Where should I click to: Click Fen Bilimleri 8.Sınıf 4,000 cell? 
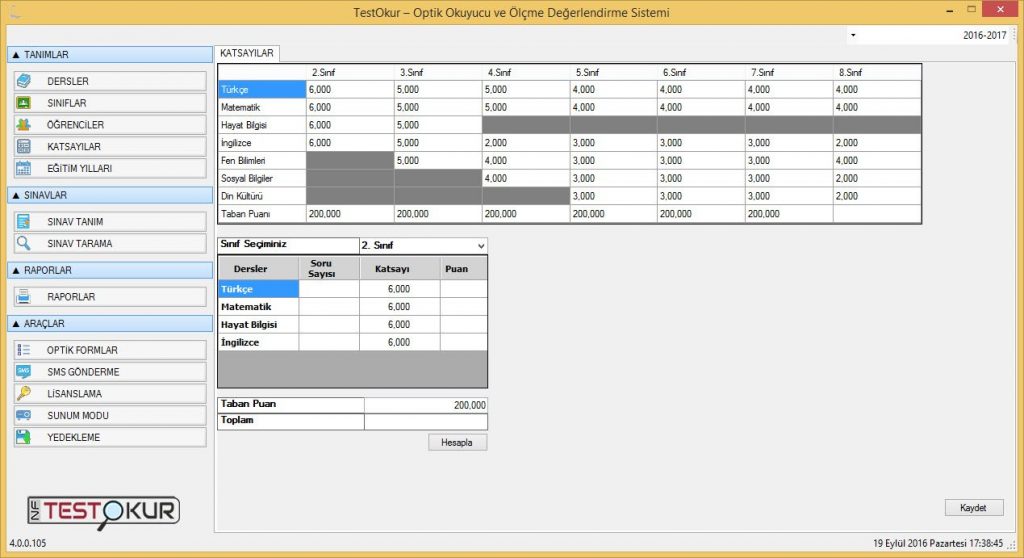pos(877,160)
